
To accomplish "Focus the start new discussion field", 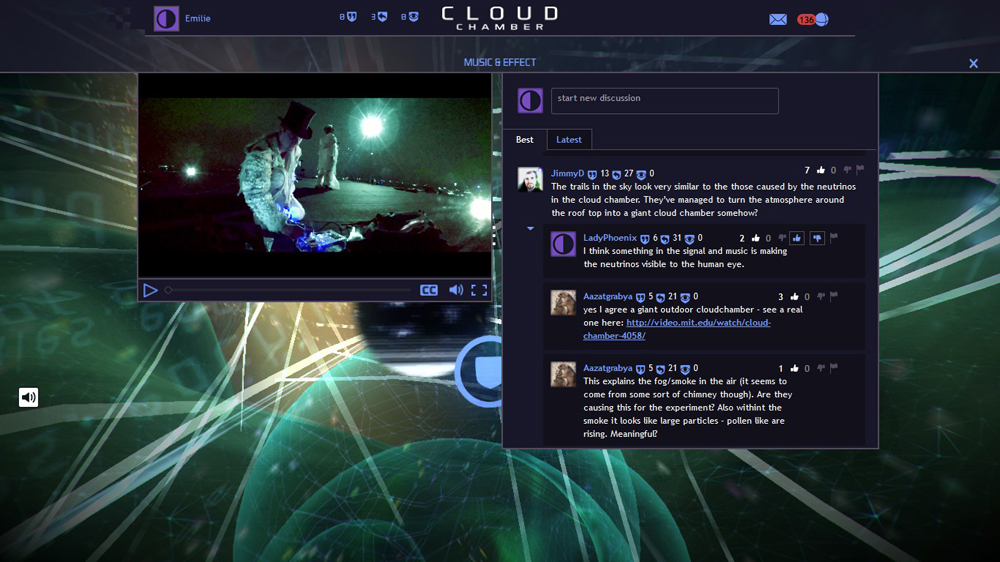I will 664,100.
